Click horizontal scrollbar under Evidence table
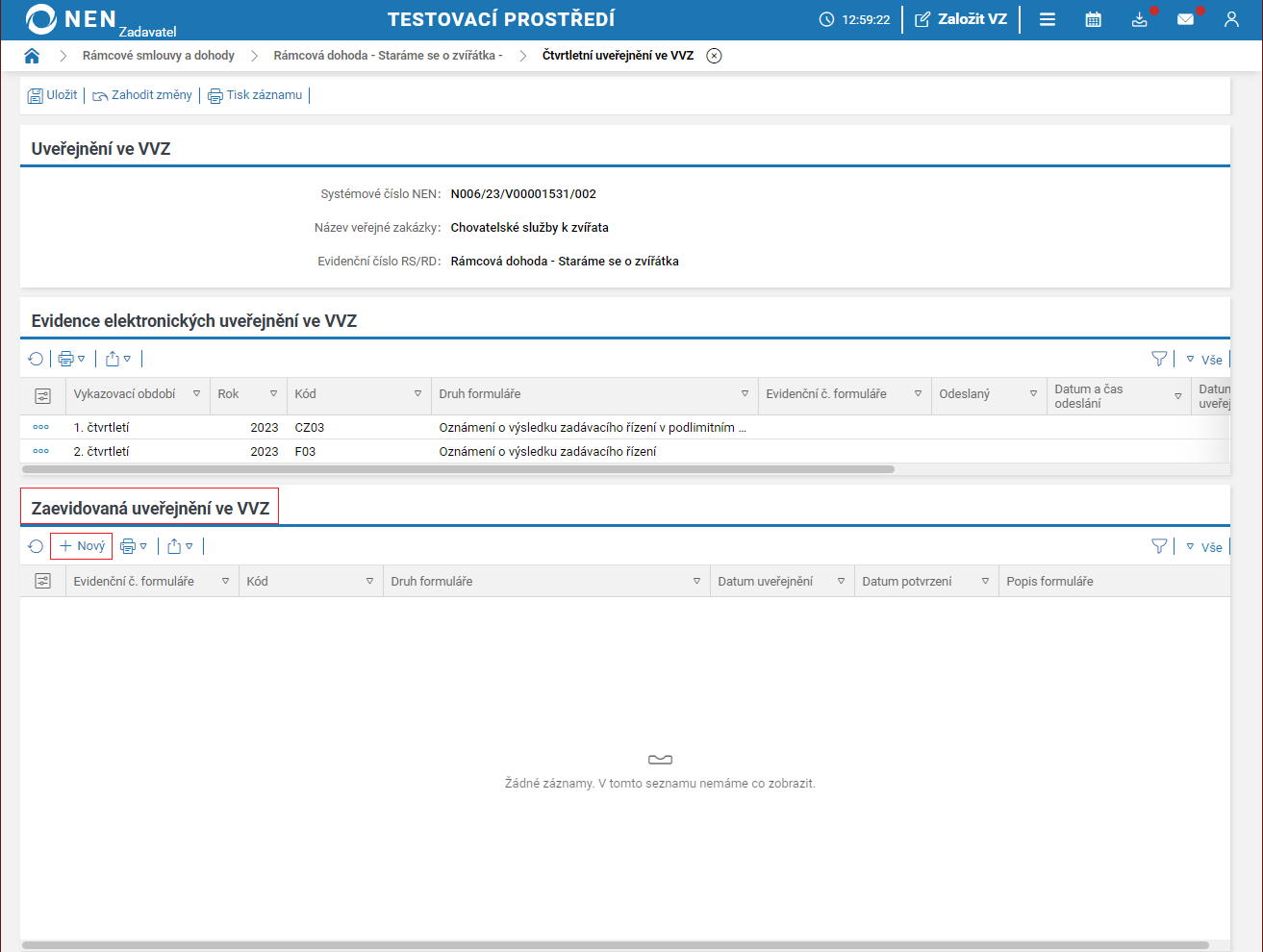This screenshot has width=1263, height=952. pos(458,469)
